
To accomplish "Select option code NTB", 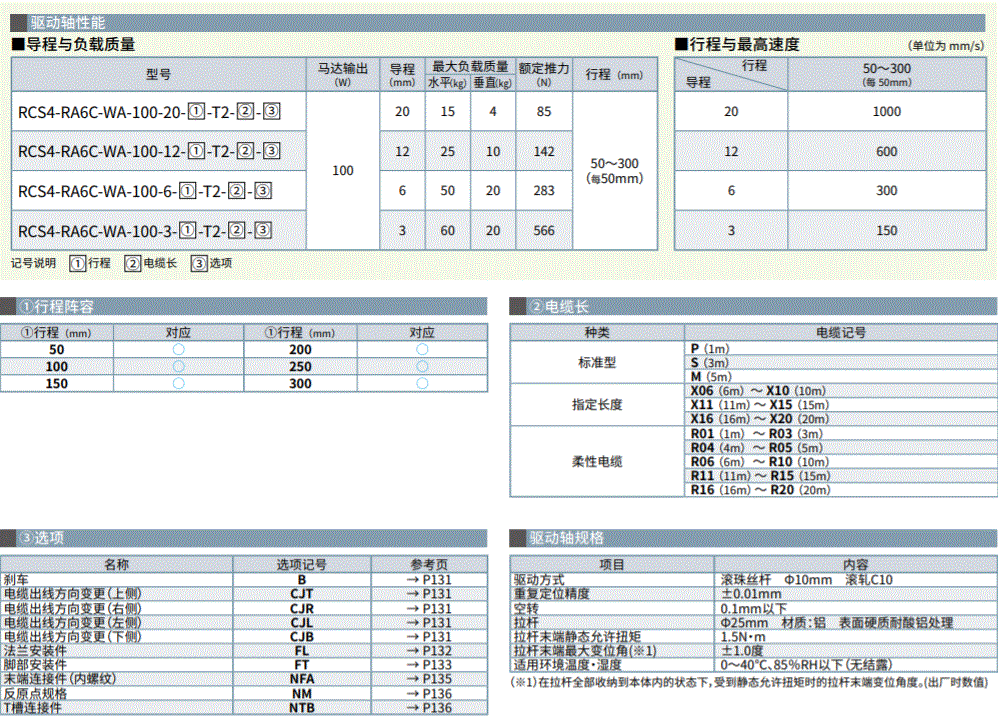I will [x=302, y=707].
